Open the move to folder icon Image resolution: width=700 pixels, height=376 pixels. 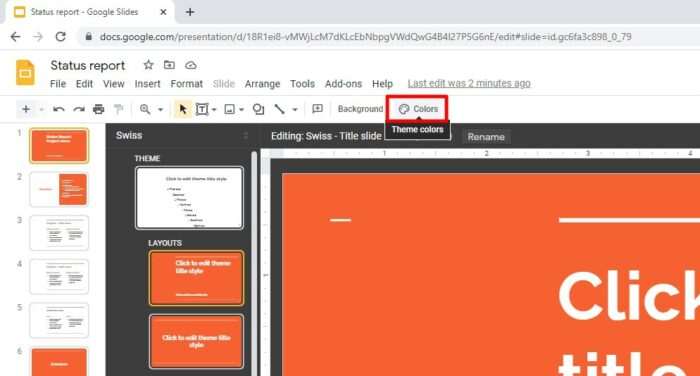(169, 65)
